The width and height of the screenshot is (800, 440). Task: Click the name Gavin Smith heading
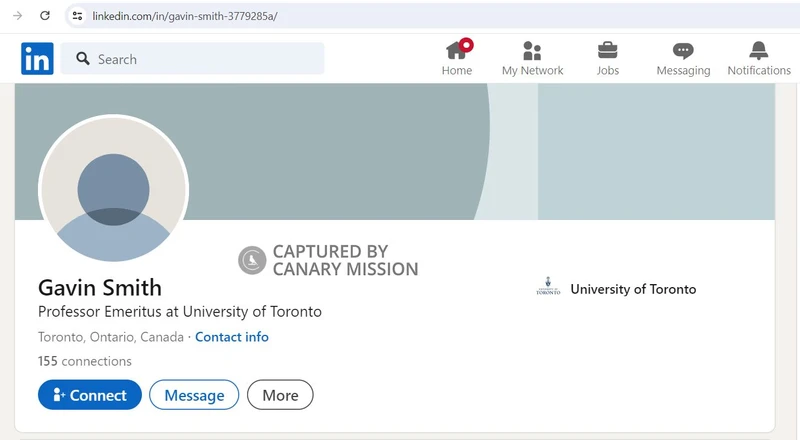point(100,288)
